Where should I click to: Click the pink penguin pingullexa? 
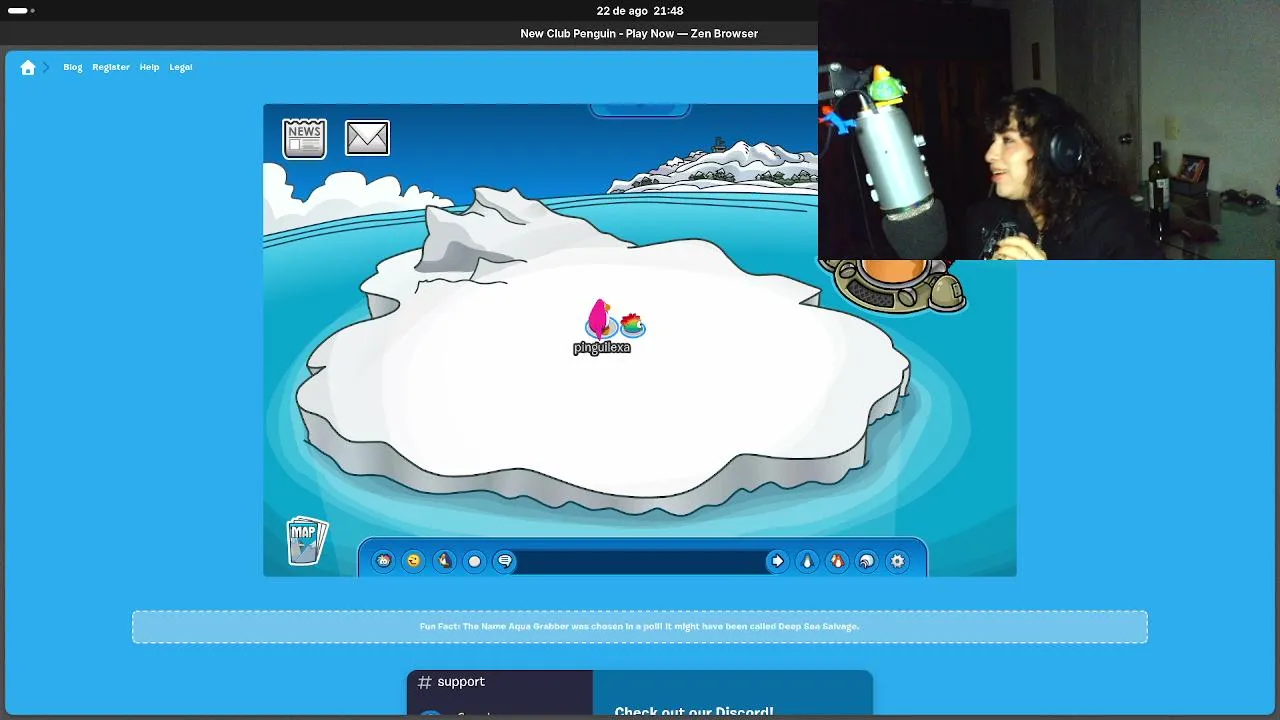click(600, 319)
